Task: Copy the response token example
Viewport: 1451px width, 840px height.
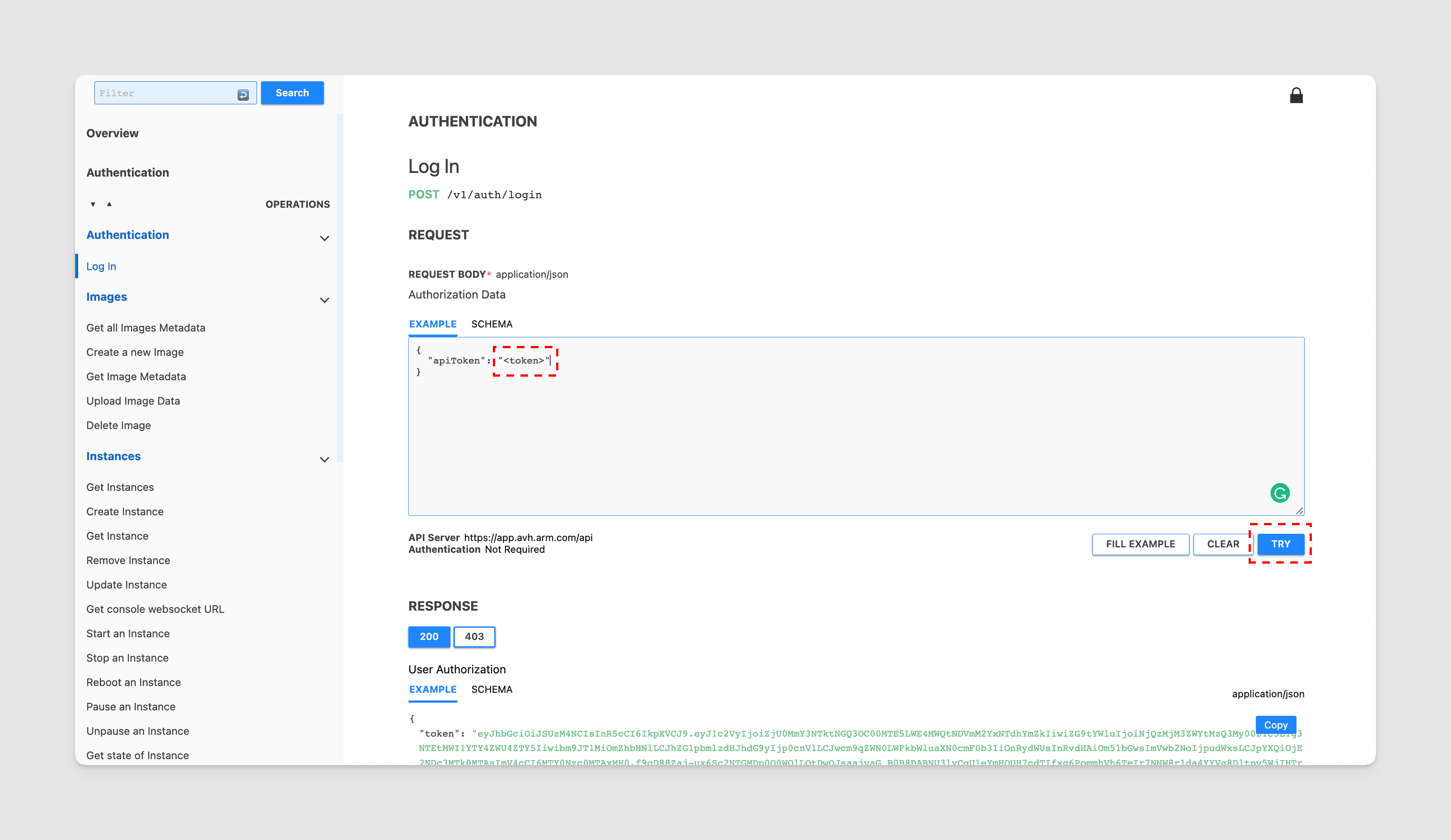Action: (1275, 725)
